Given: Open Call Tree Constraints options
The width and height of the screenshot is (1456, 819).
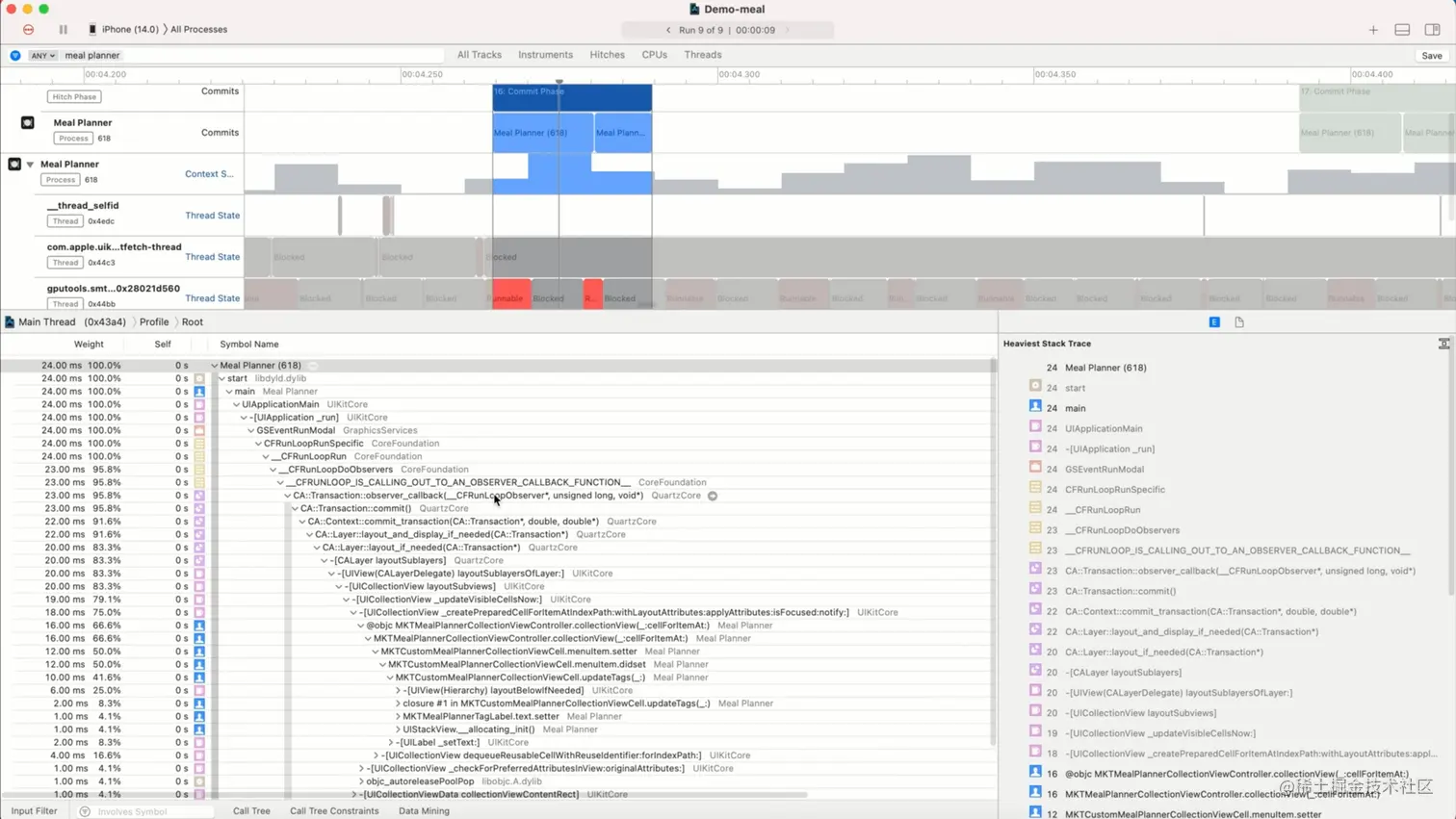Looking at the screenshot, I should (334, 811).
